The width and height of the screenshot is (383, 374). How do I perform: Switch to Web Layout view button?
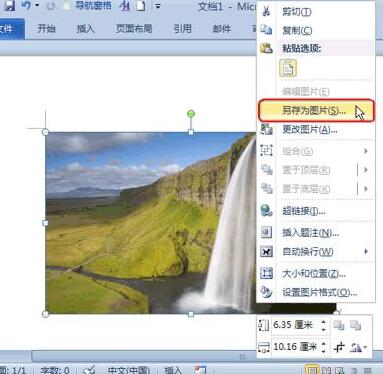point(340,370)
